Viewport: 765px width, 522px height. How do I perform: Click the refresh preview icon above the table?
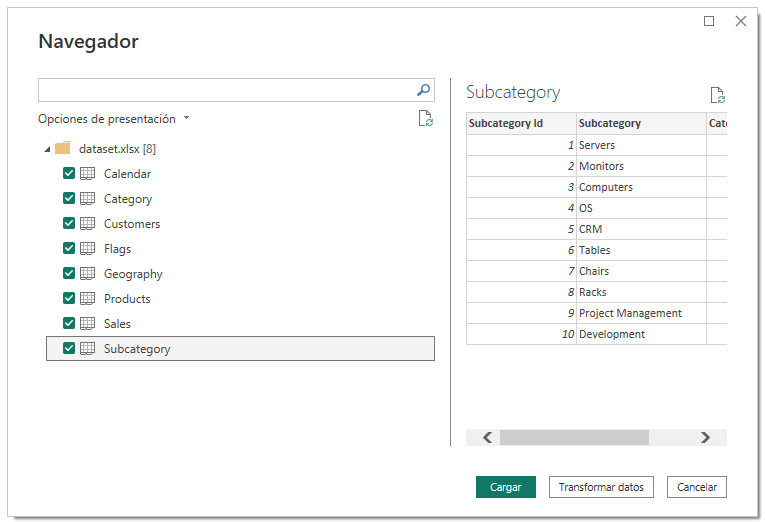[717, 95]
